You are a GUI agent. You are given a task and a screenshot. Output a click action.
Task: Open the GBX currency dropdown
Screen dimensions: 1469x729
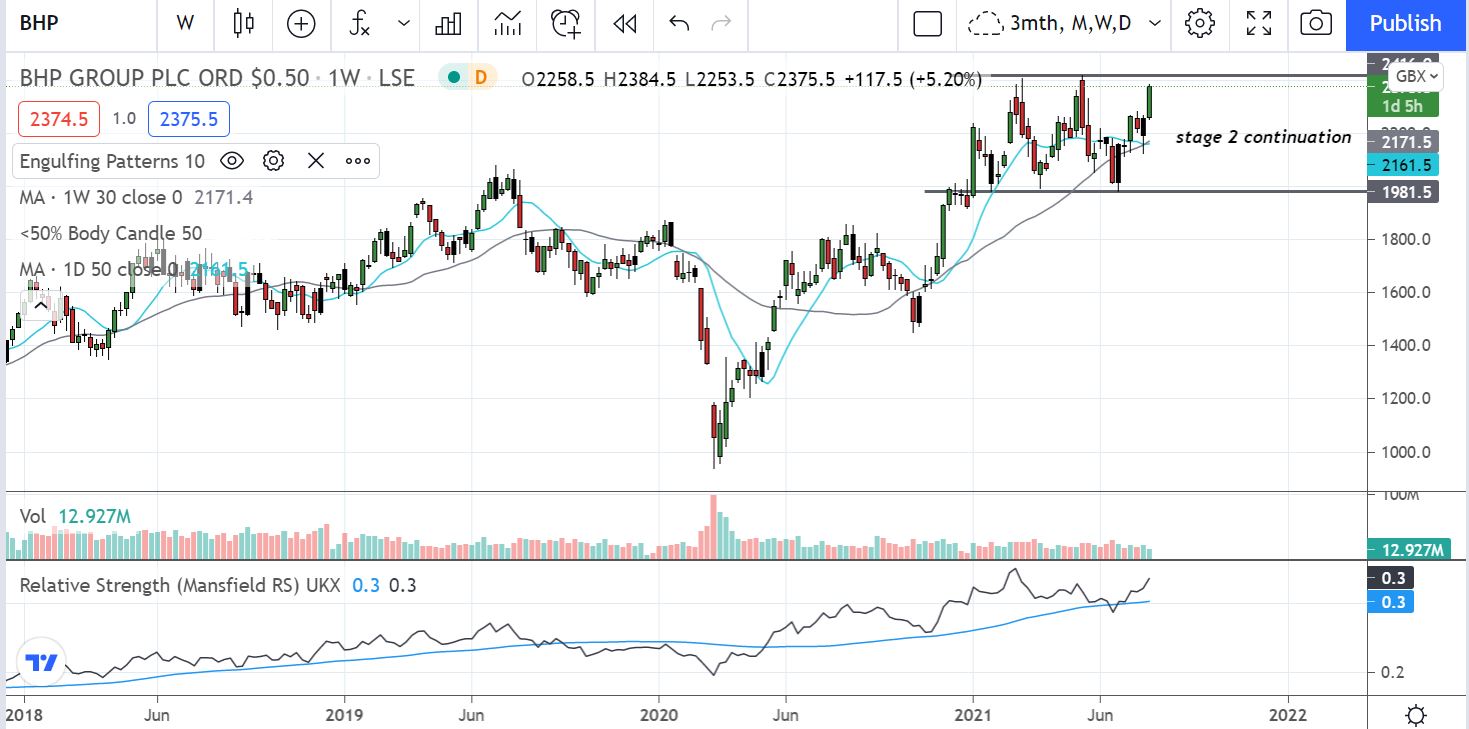[1418, 77]
